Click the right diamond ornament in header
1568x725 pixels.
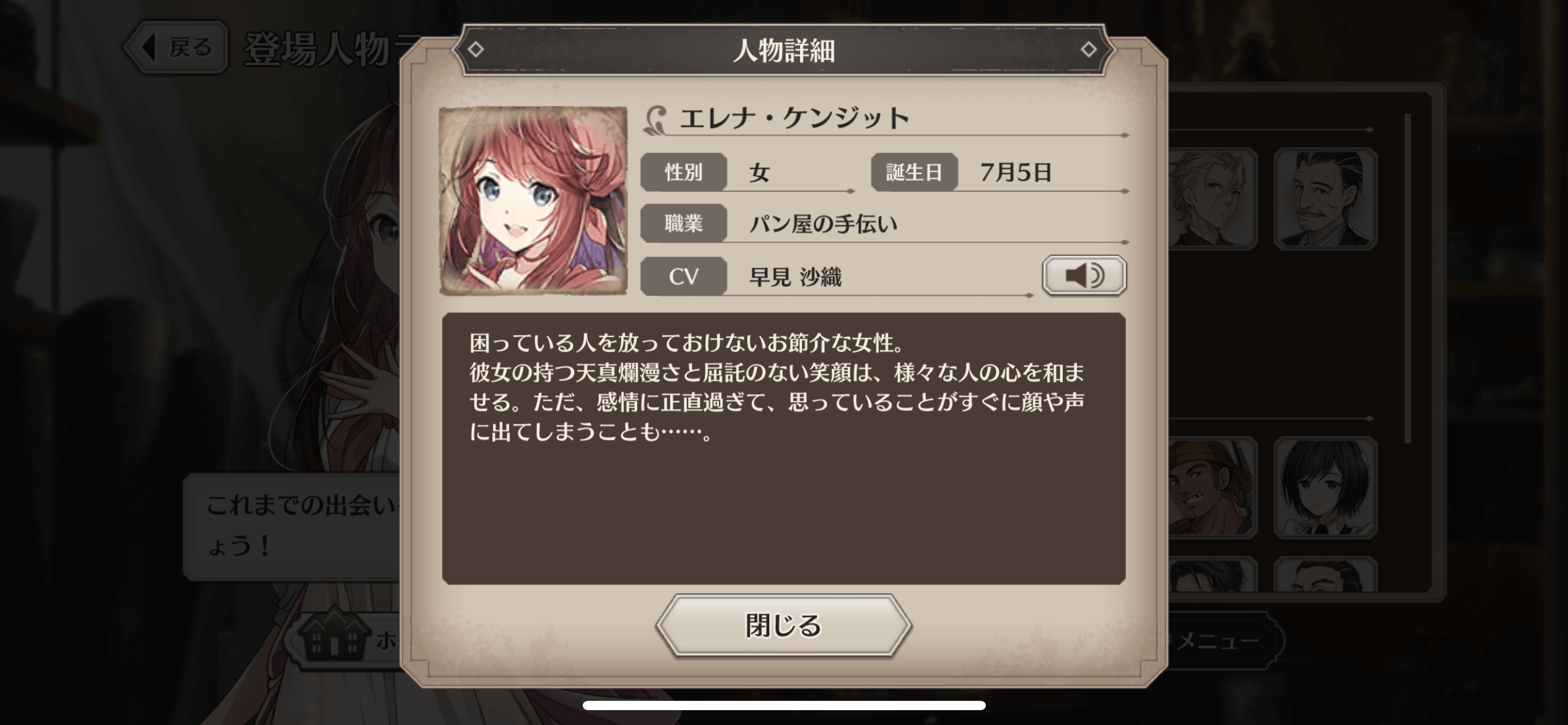coord(1088,49)
